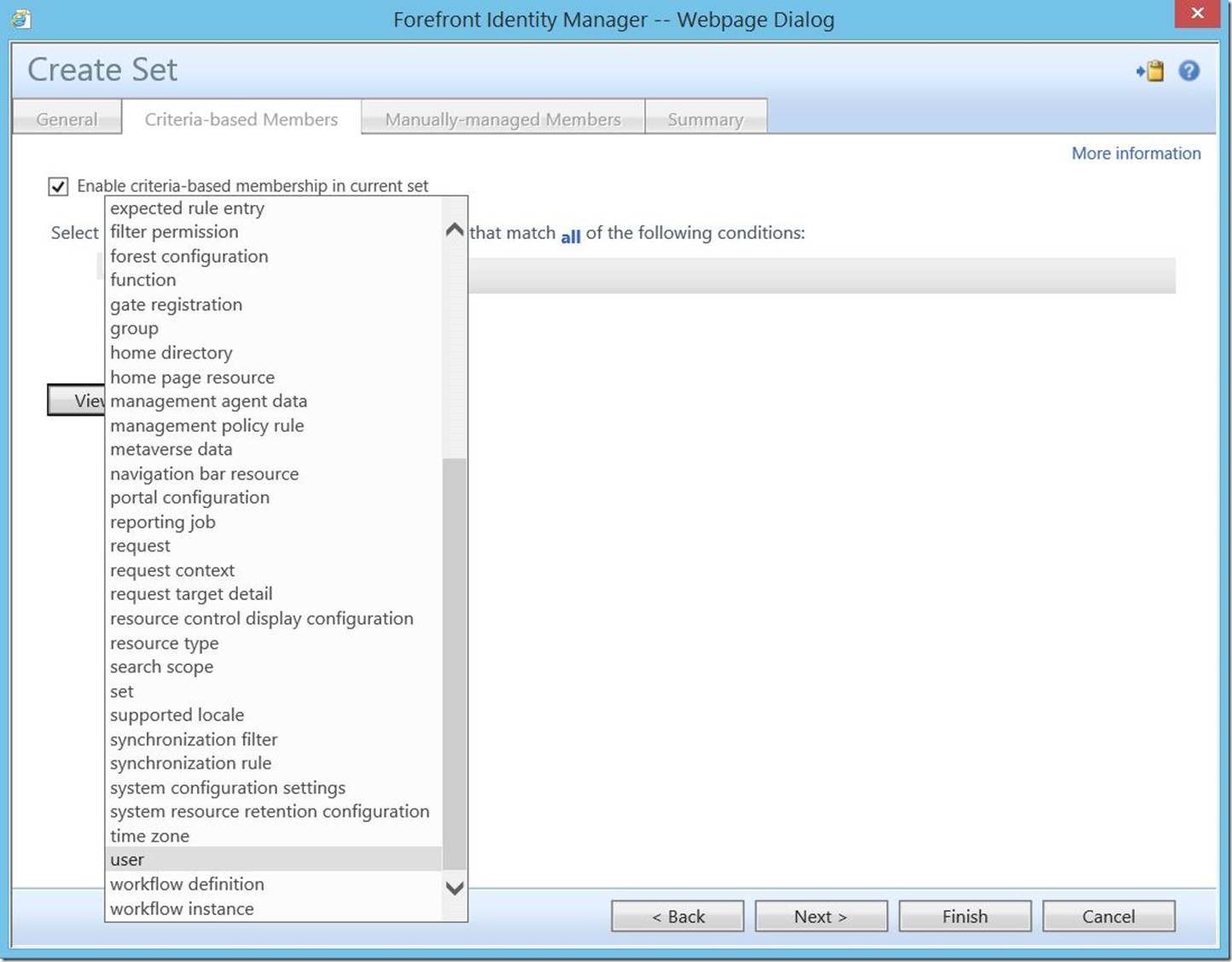Close the Forefront Identity Manager dialog
Image resolution: width=1232 pixels, height=962 pixels.
(1197, 14)
